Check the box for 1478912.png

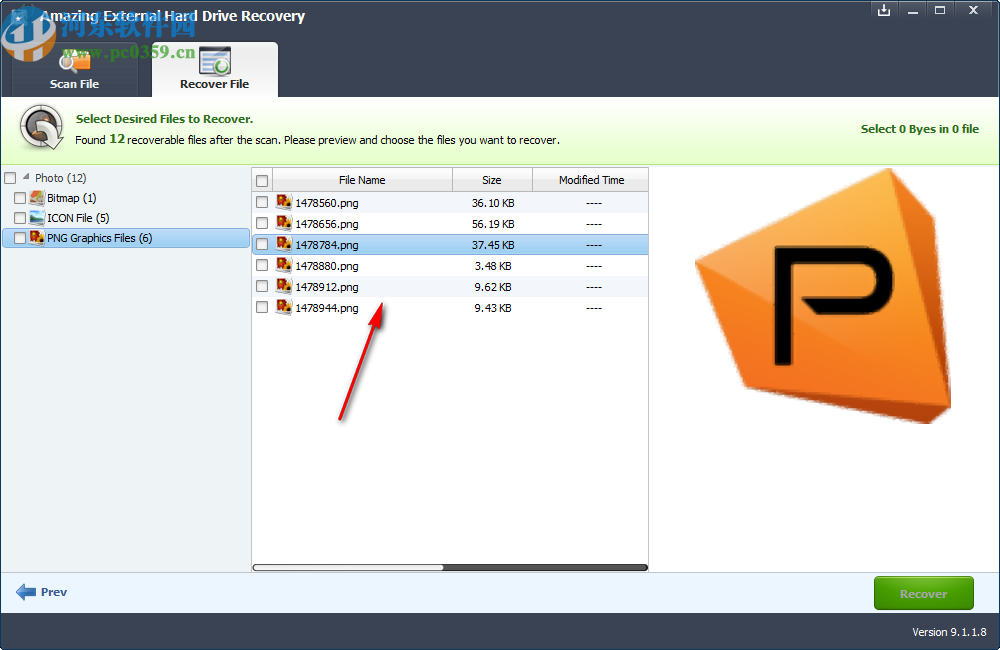[262, 286]
